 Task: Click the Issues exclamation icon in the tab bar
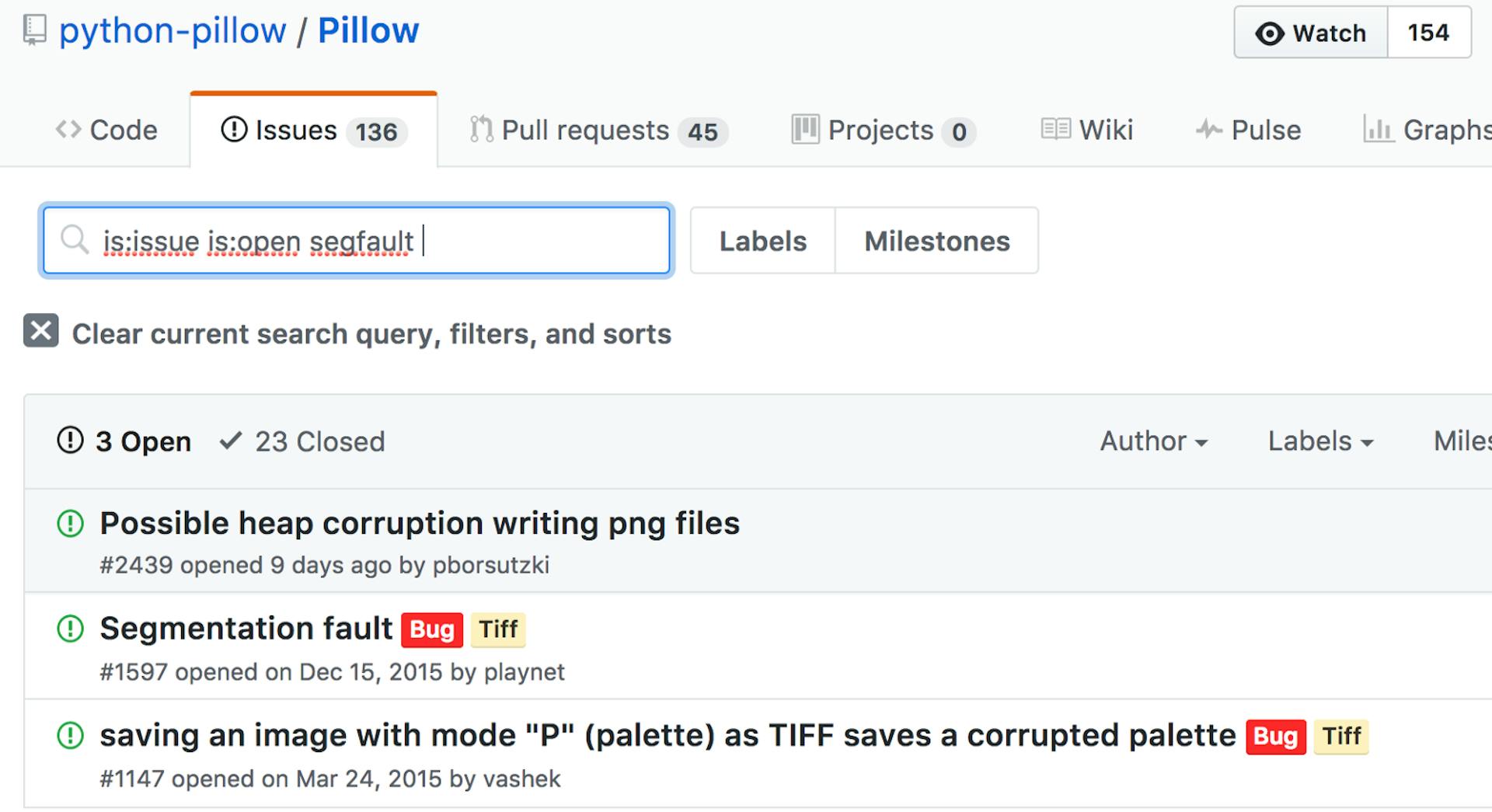(x=234, y=130)
